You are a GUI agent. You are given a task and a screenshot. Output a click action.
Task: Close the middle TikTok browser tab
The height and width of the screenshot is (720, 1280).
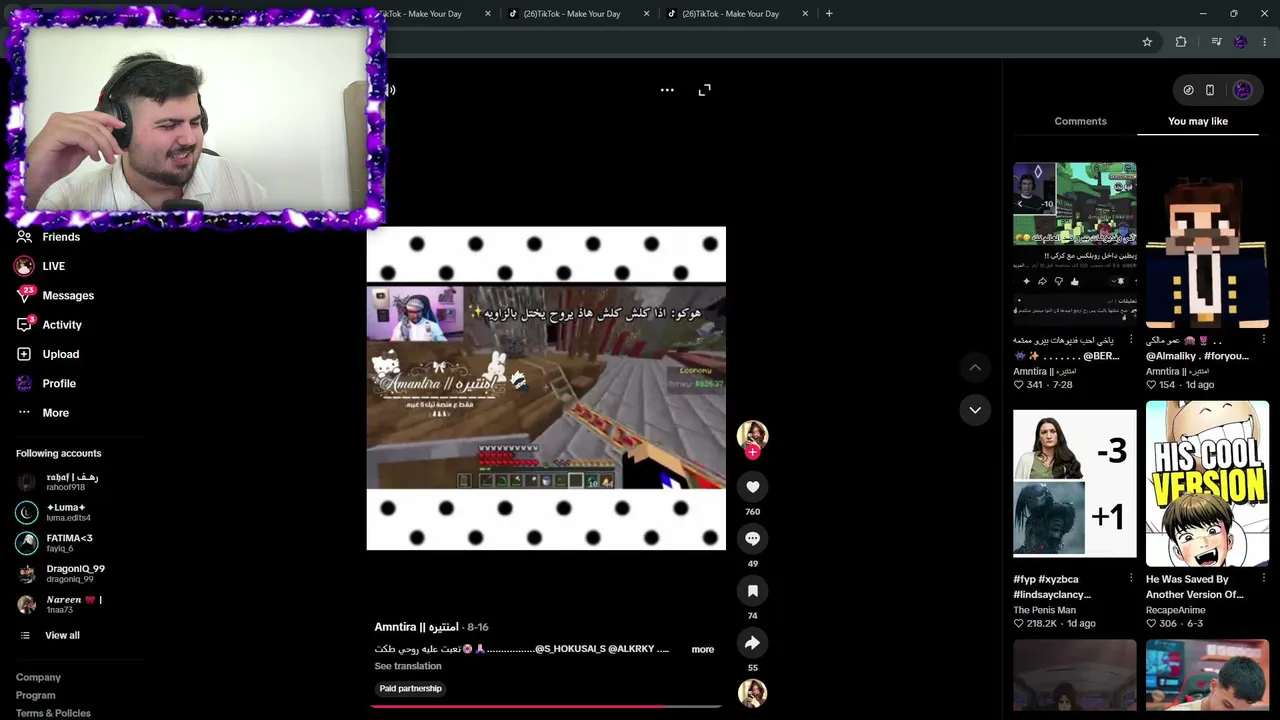pos(646,14)
